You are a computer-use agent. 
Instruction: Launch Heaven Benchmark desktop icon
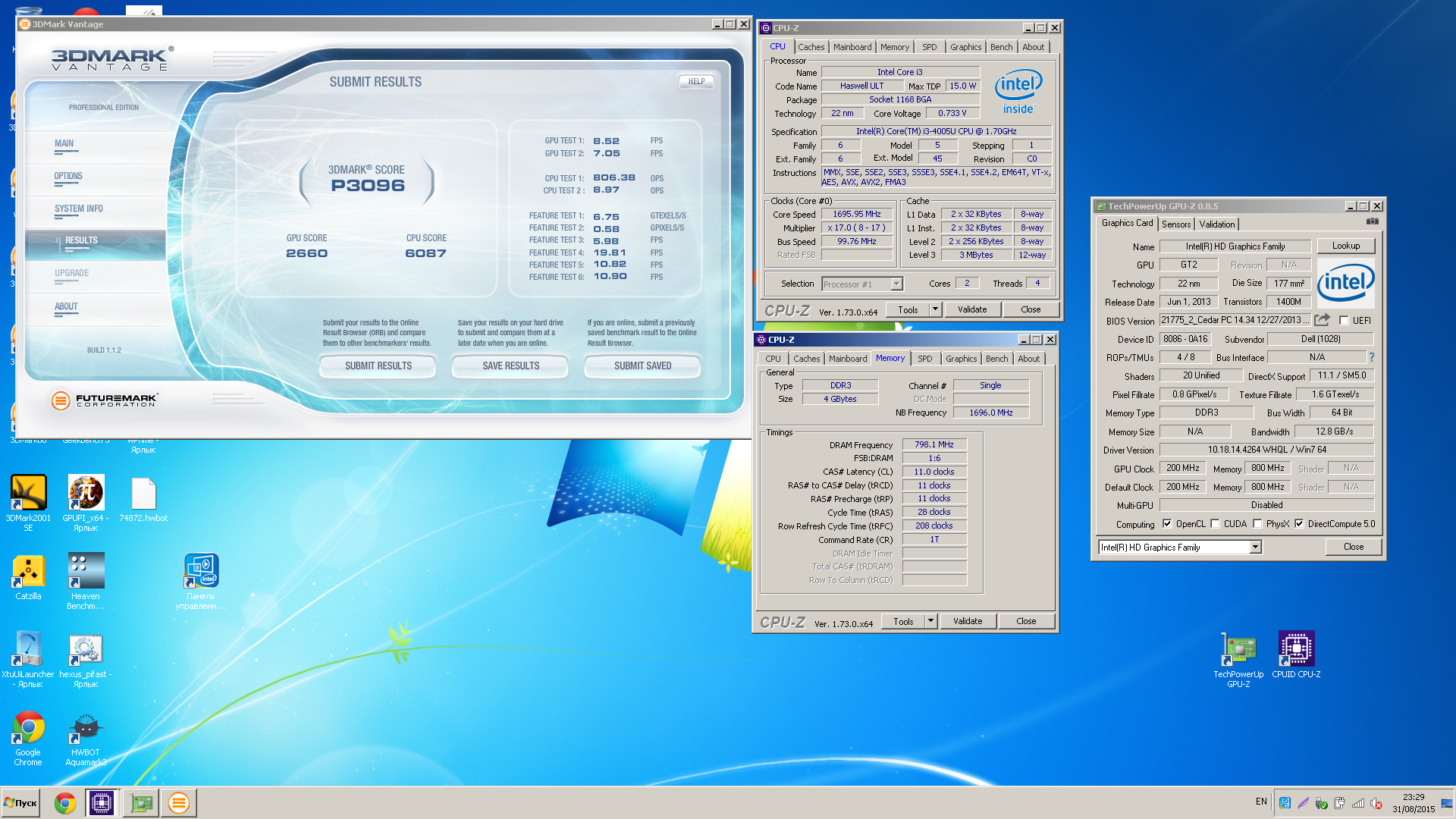[86, 582]
